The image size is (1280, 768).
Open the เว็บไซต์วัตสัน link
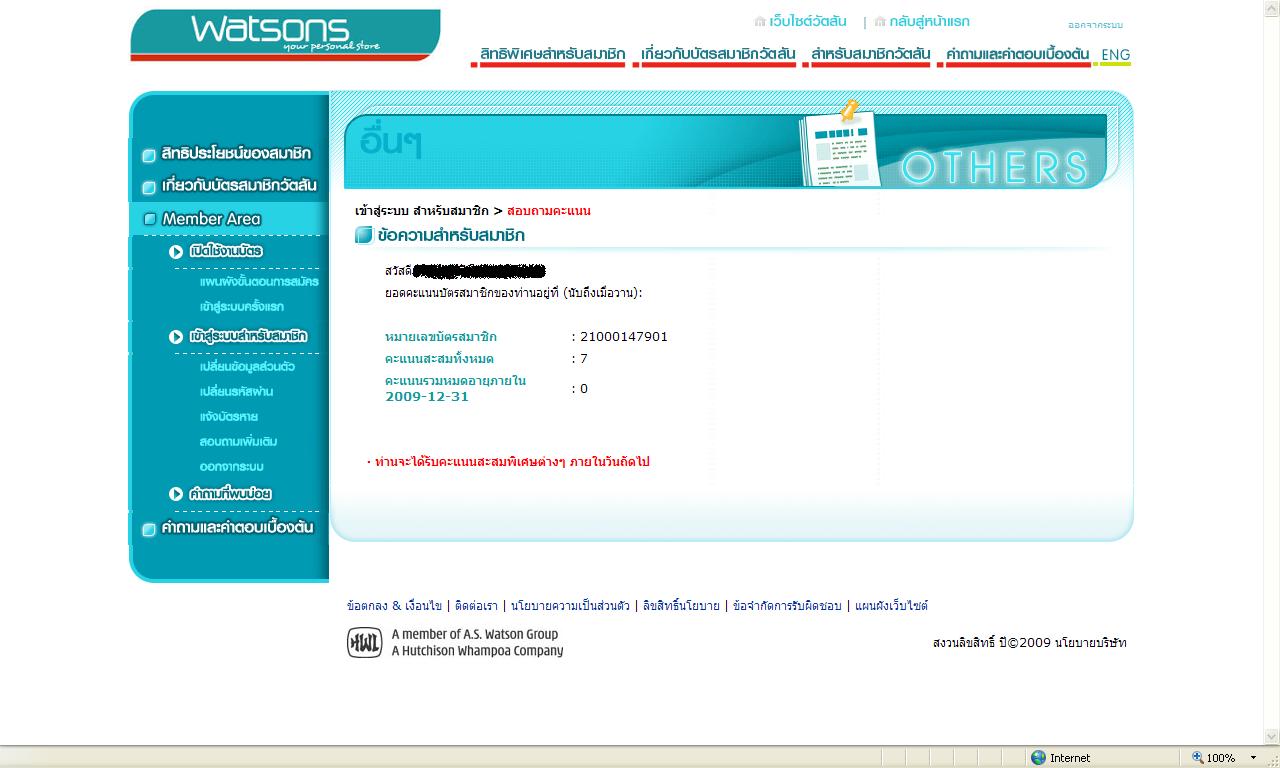click(808, 21)
